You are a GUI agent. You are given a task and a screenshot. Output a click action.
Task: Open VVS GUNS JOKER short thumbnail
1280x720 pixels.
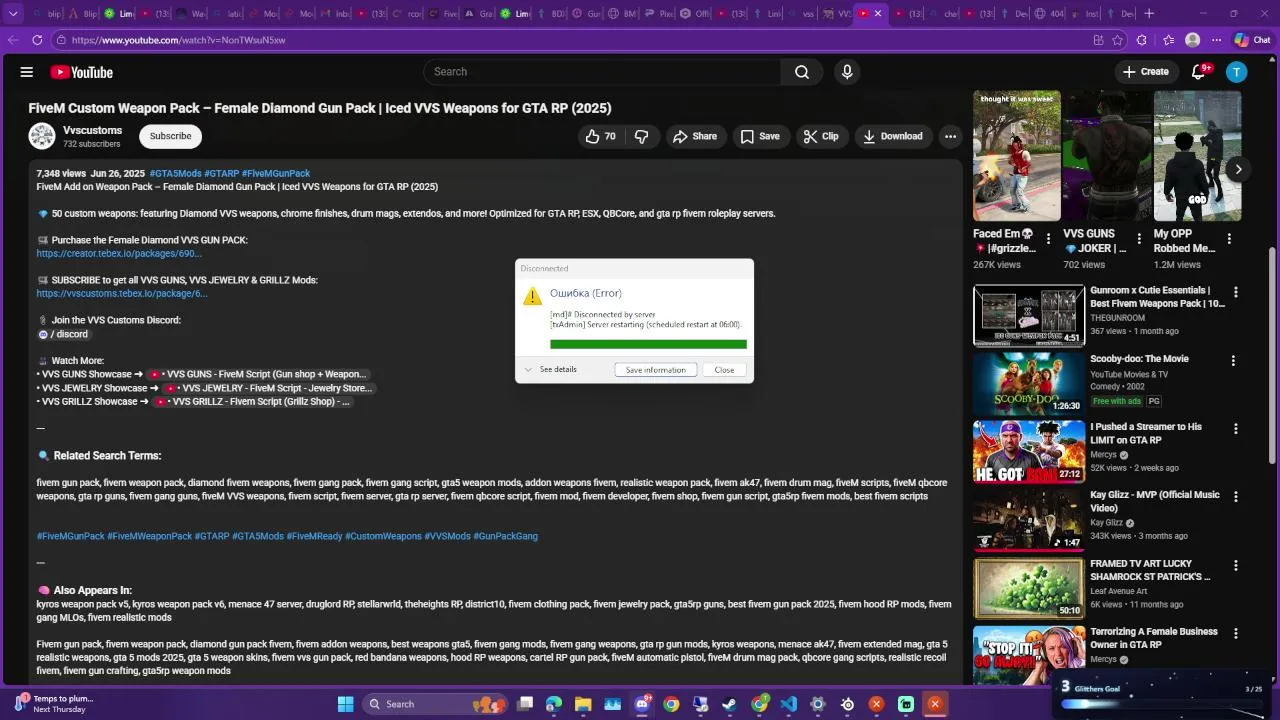pyautogui.click(x=1107, y=156)
